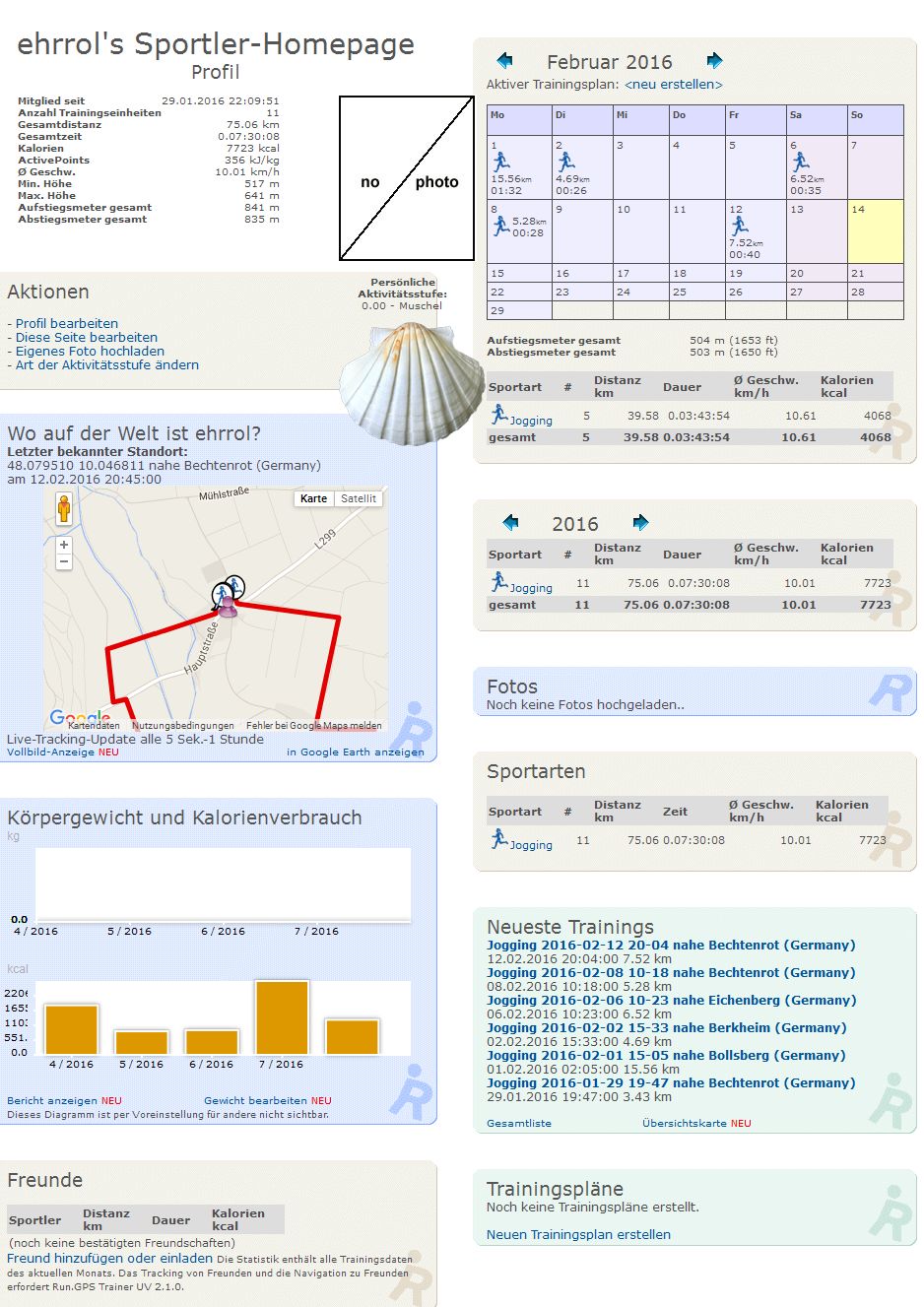Open 'Eigenes Foto hochladen' link

click(x=90, y=352)
